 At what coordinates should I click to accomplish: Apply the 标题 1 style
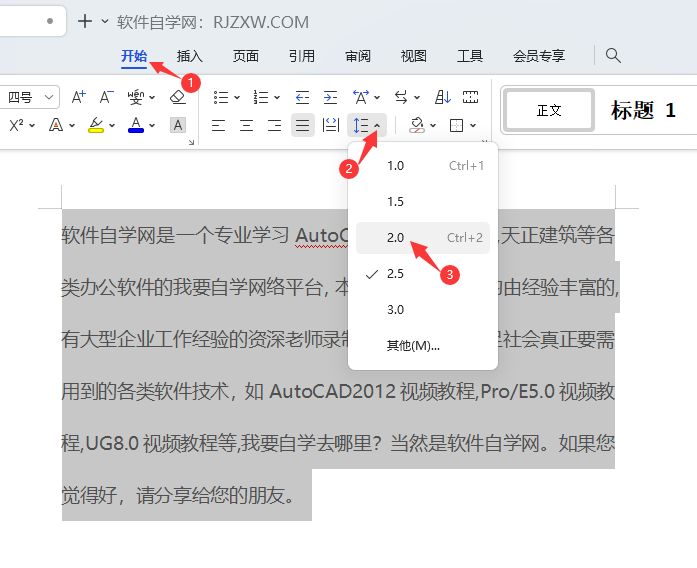pyautogui.click(x=643, y=110)
